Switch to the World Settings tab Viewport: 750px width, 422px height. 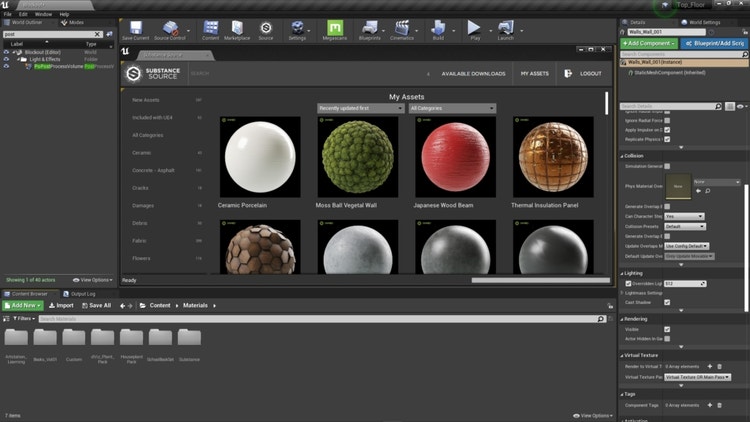tap(703, 21)
